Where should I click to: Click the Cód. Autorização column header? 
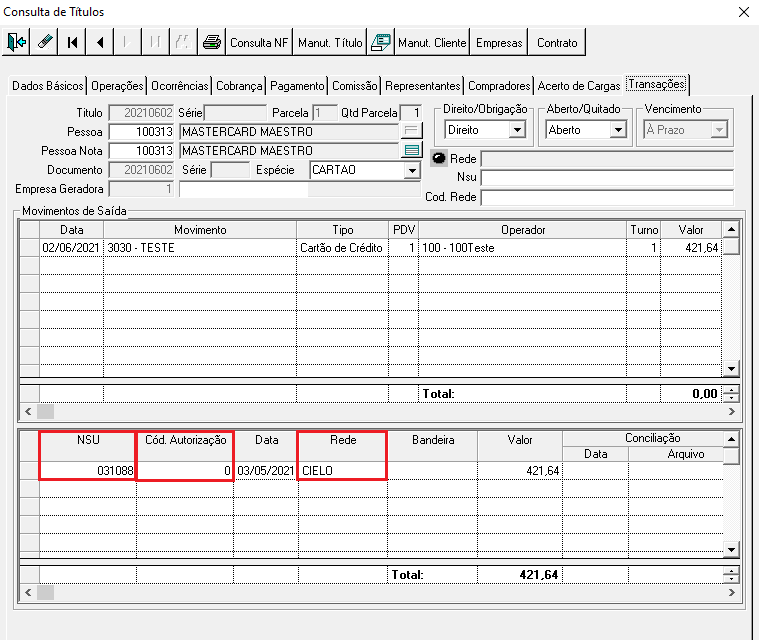point(185,445)
